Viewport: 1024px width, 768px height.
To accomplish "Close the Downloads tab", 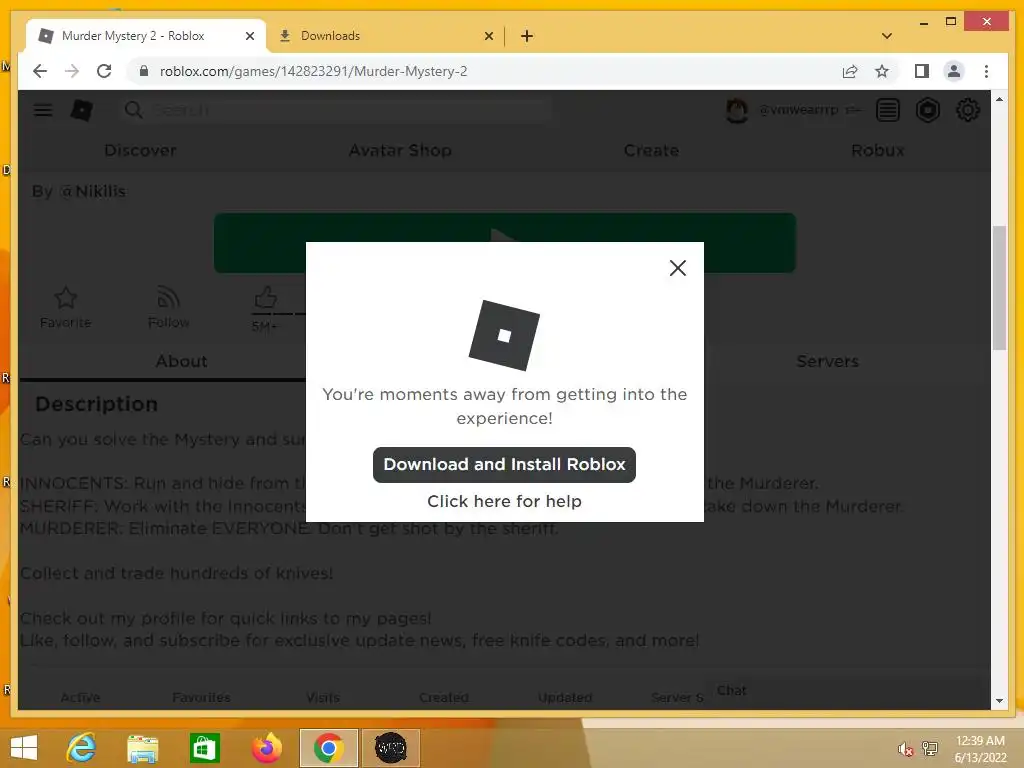I will pos(488,36).
